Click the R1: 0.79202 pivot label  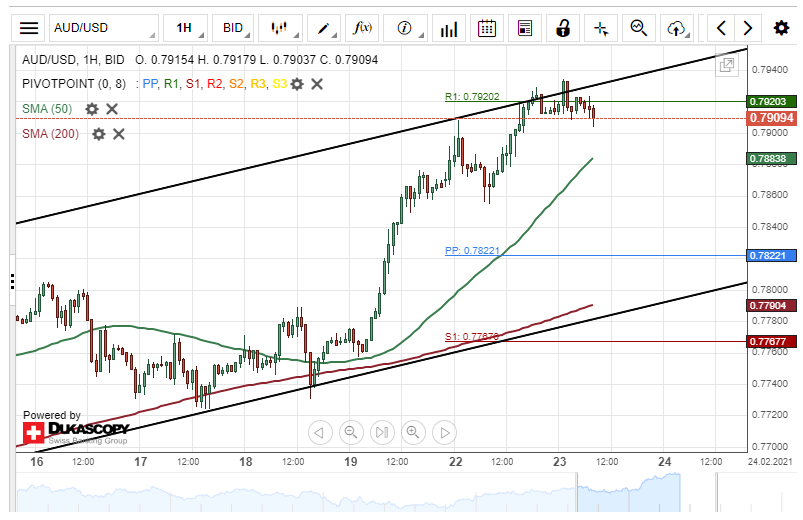(x=472, y=96)
